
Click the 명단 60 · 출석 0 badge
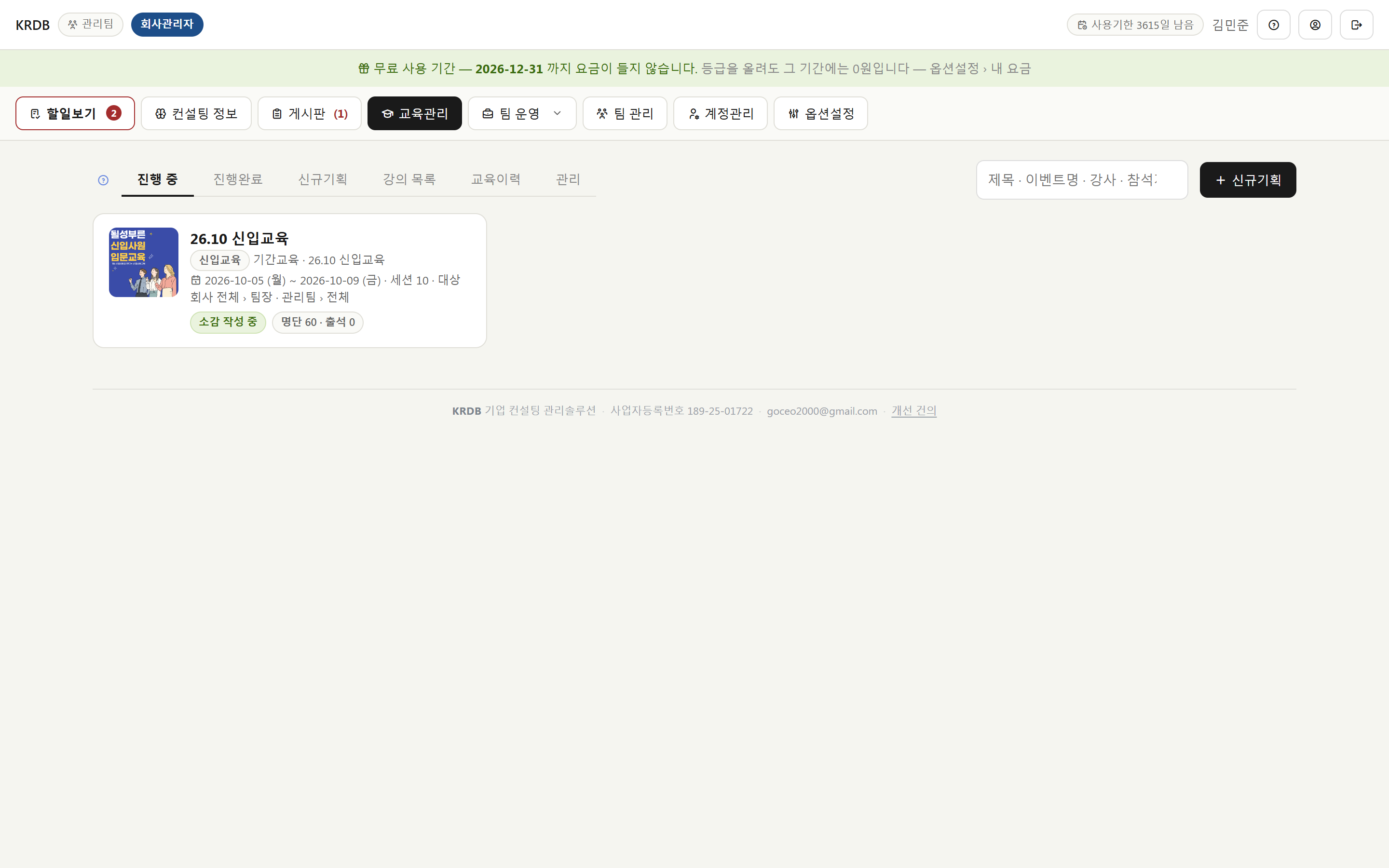[x=318, y=322]
